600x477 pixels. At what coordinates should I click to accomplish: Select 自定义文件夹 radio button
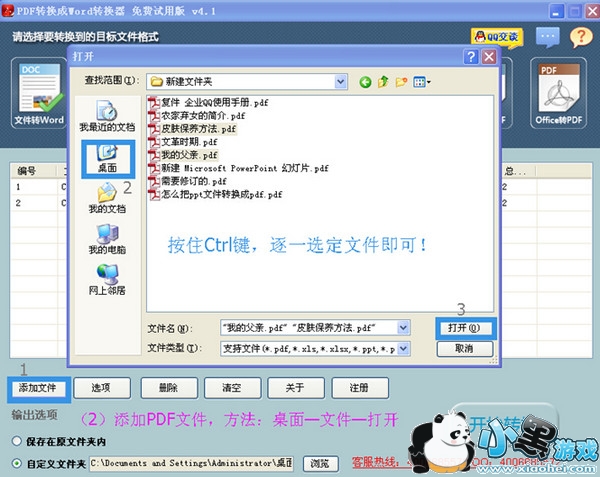[16, 464]
